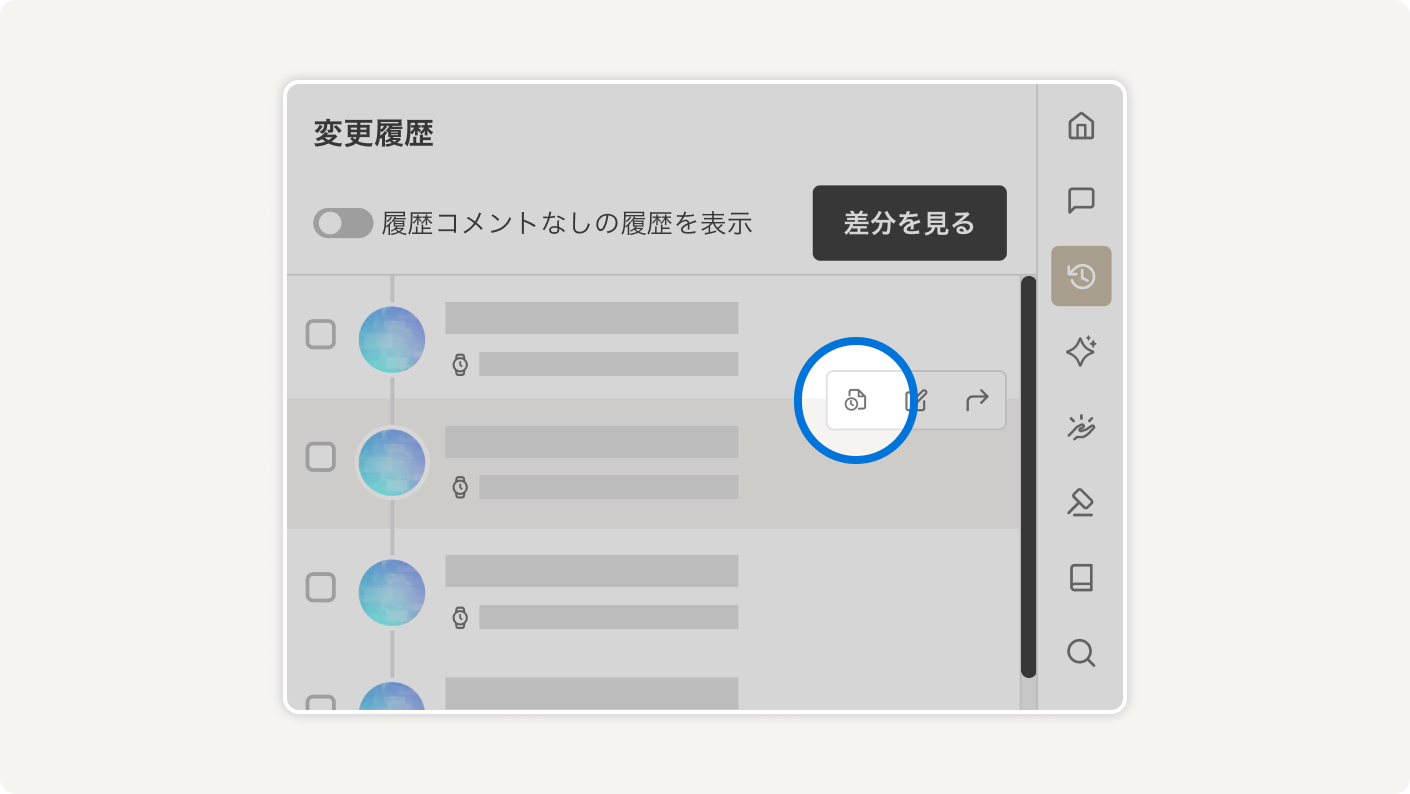View the highlighted document version icon
Image resolution: width=1410 pixels, height=794 pixels.
855,401
